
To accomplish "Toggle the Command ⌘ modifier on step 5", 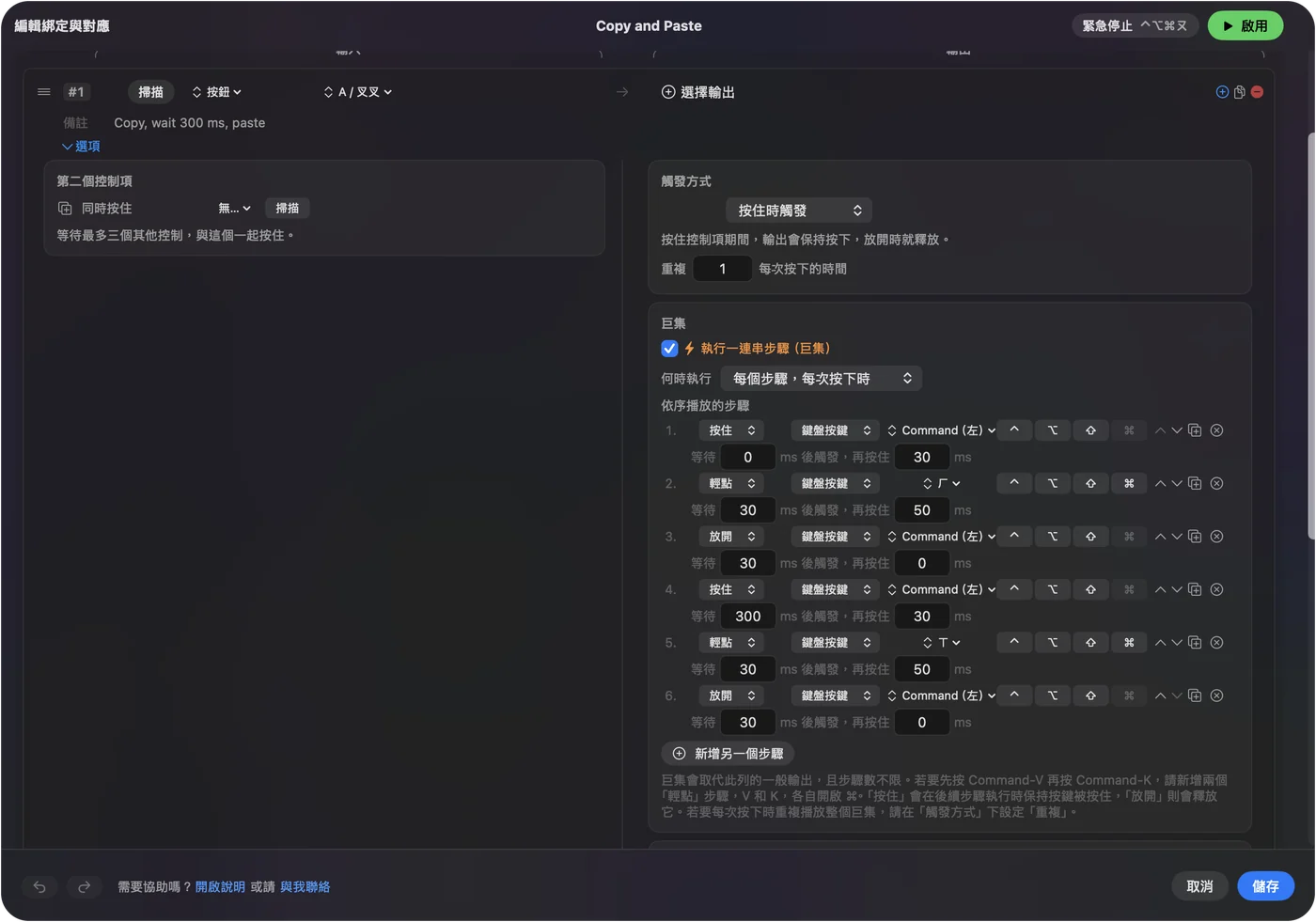I will click(x=1129, y=643).
